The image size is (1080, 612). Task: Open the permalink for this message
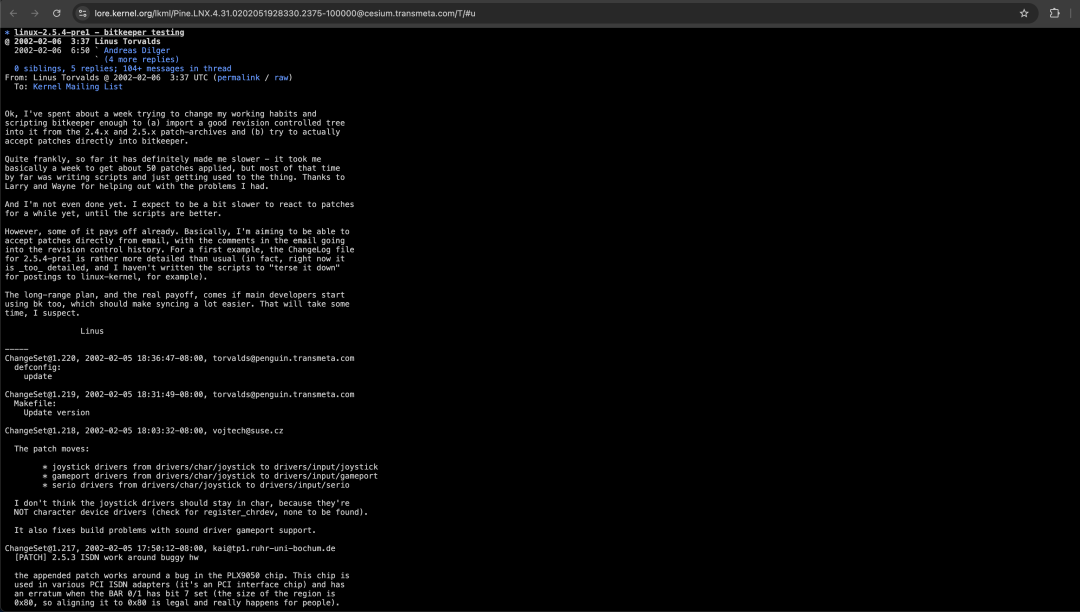(238, 78)
